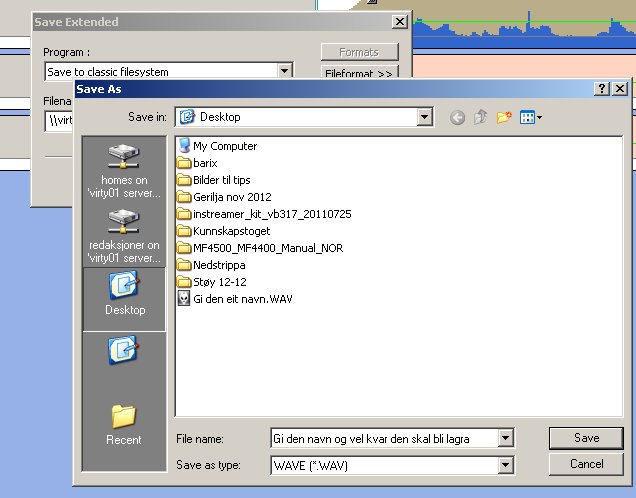Create a new folder

[504, 118]
